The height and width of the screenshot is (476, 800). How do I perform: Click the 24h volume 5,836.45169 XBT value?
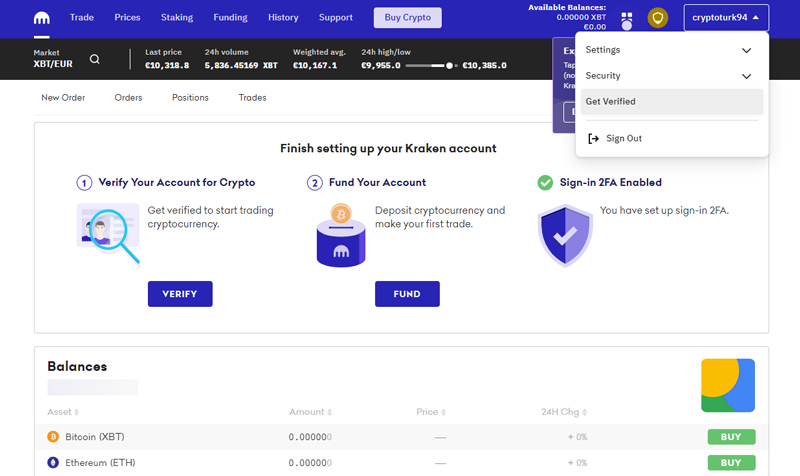(241, 65)
